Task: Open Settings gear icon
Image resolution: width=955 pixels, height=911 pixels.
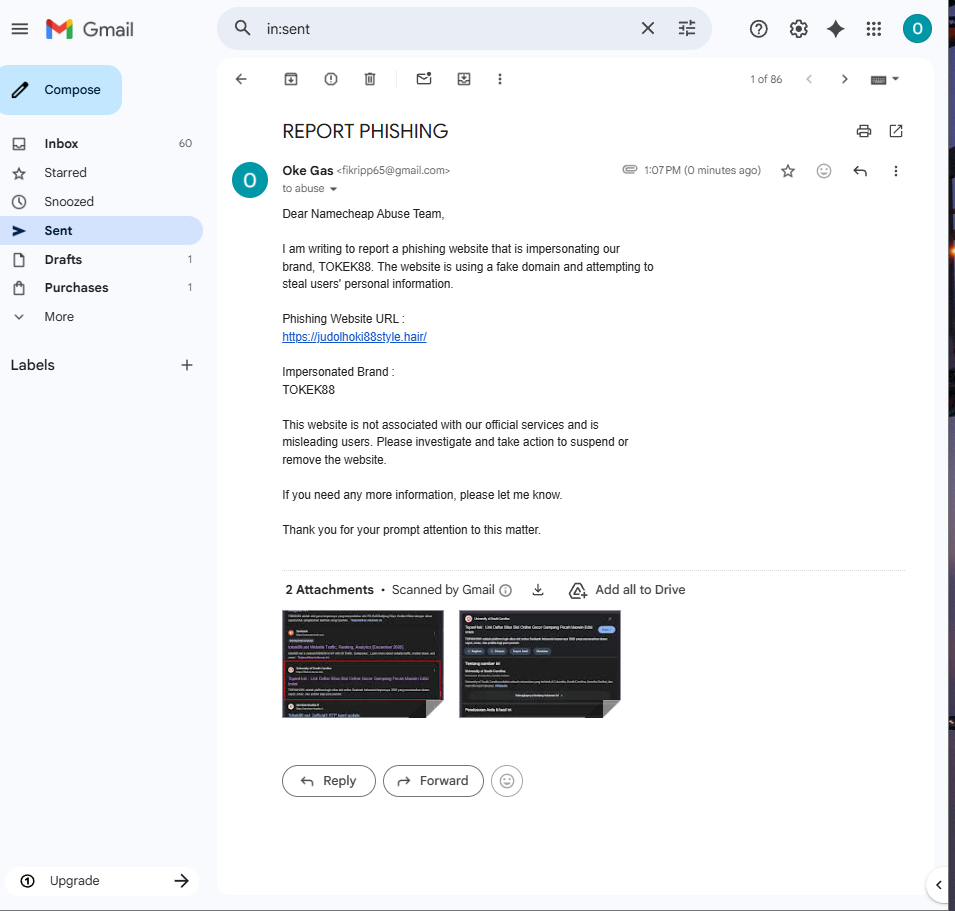Action: 798,29
